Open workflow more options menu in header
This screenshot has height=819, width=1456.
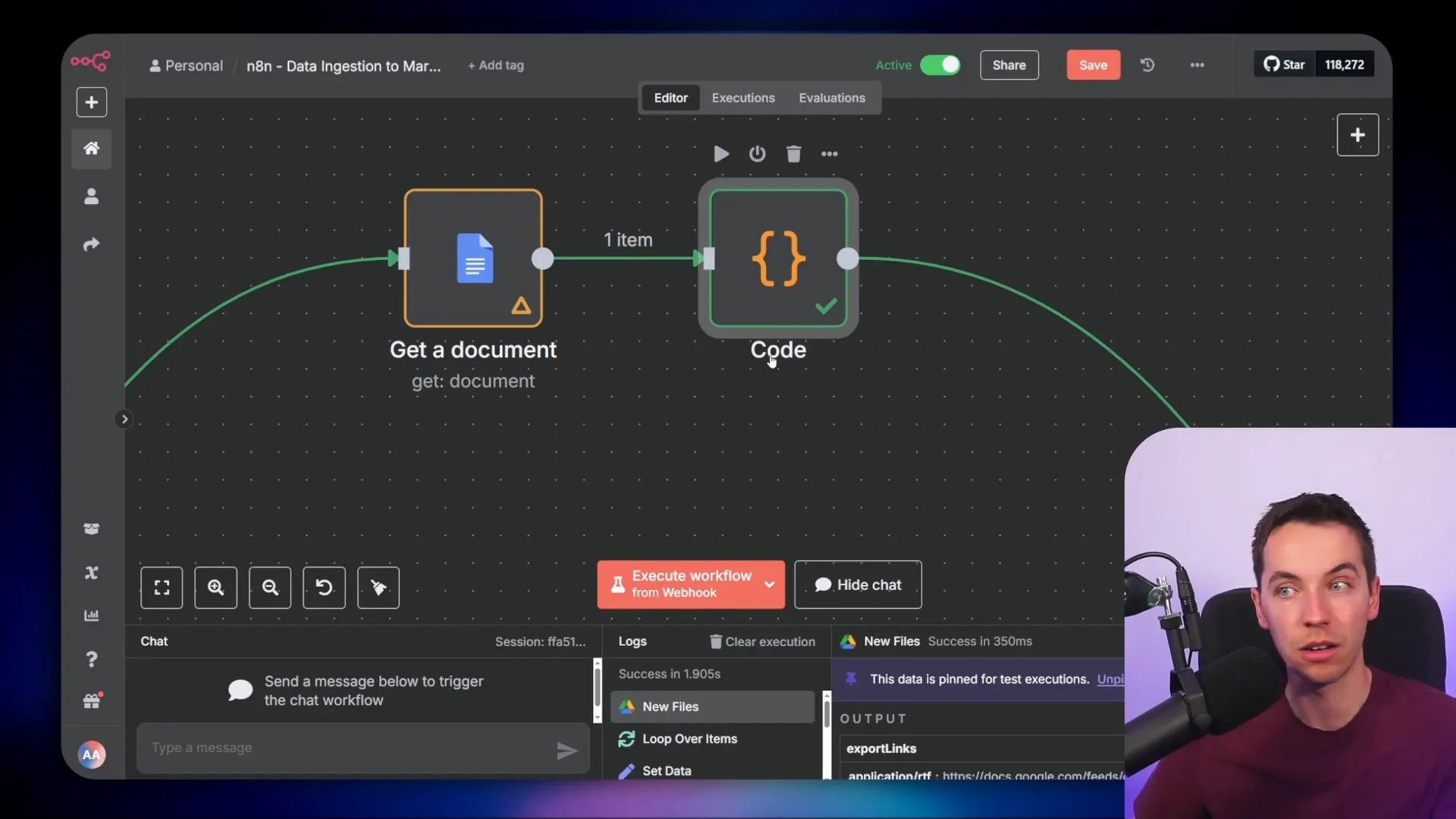tap(1197, 65)
